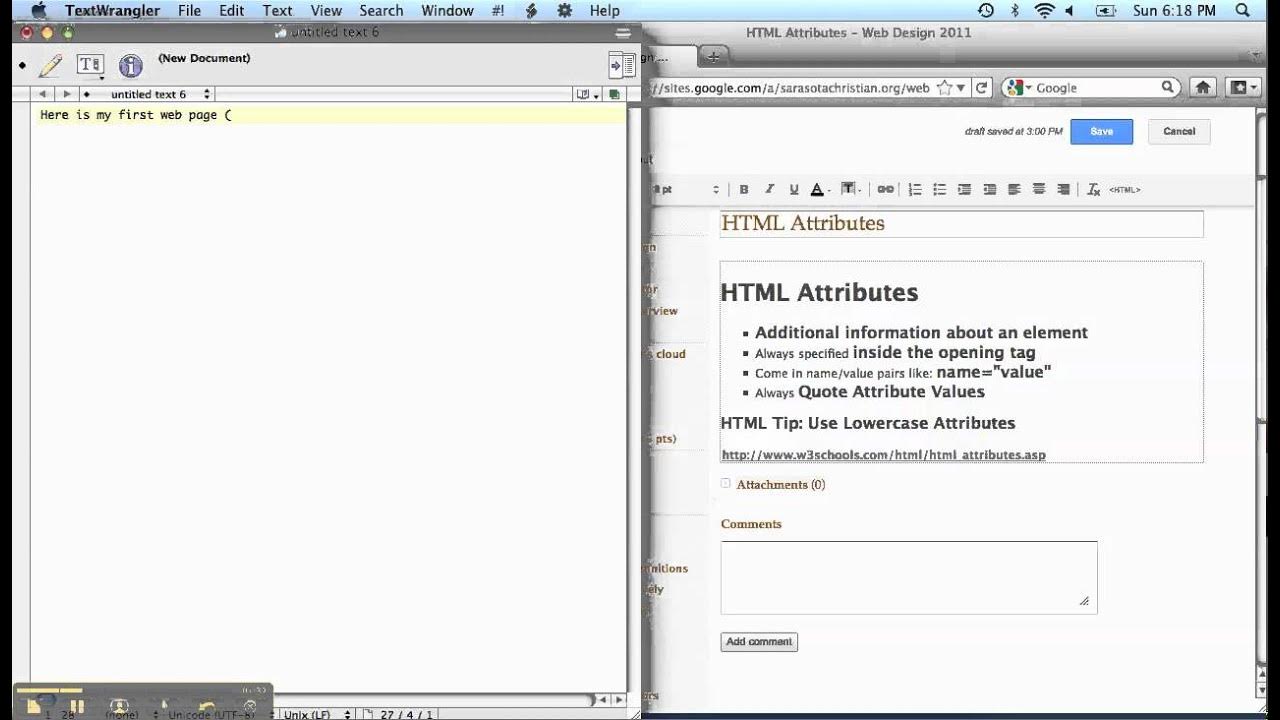Toggle the documents drawer icon

pyautogui.click(x=621, y=66)
